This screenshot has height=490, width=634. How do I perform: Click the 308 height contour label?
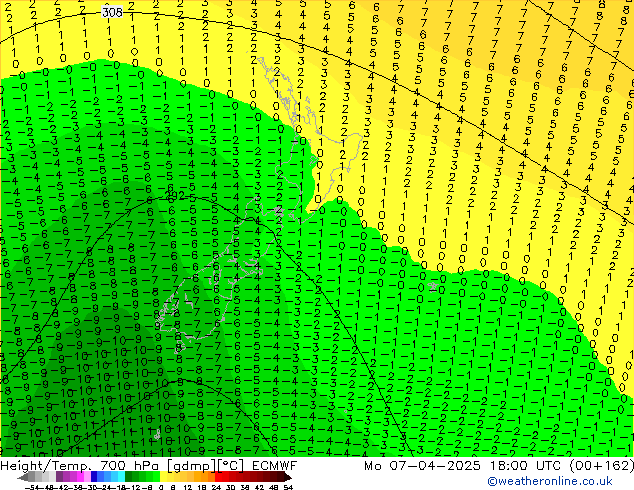[x=112, y=13]
